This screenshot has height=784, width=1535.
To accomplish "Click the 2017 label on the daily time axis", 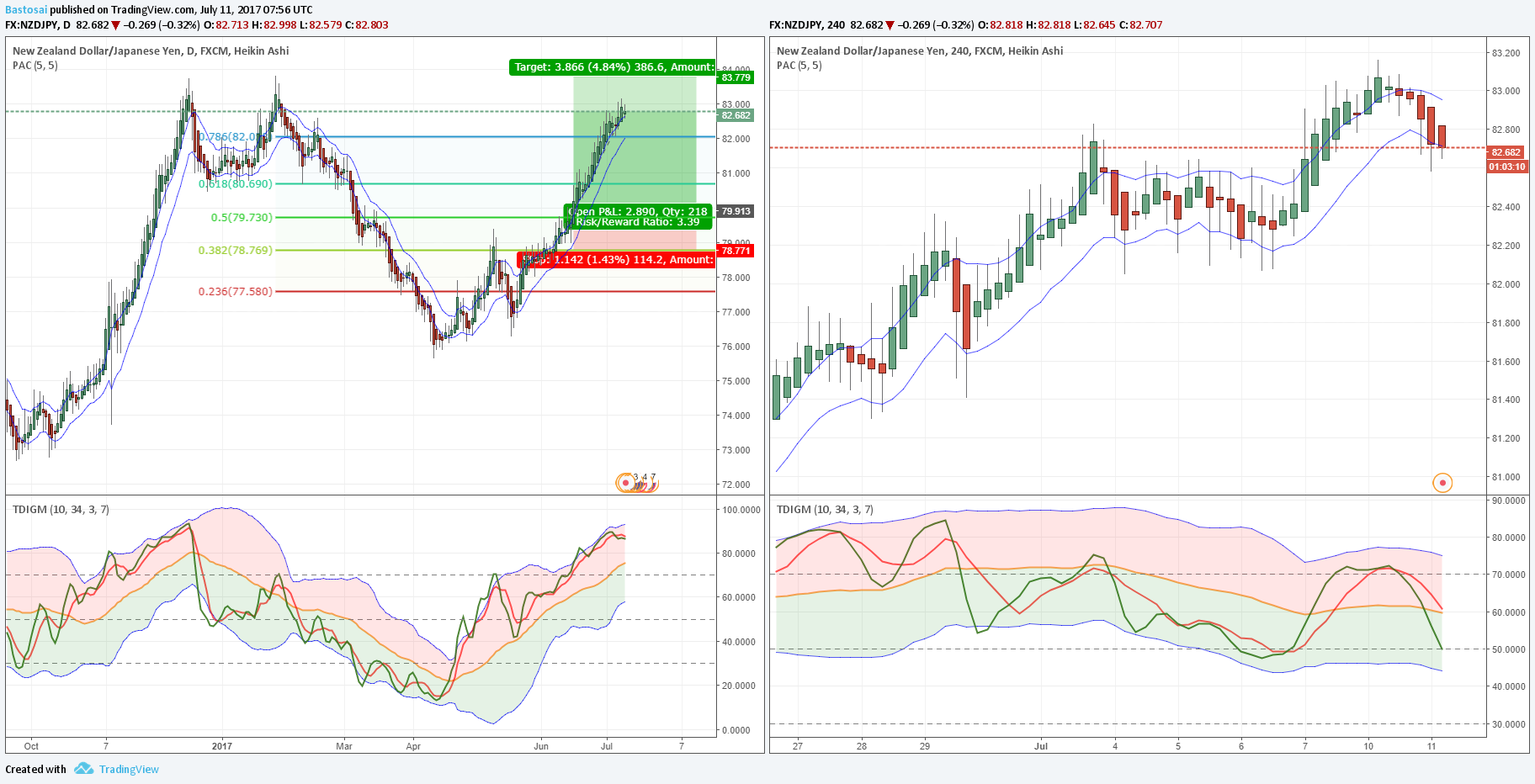I will 222,746.
